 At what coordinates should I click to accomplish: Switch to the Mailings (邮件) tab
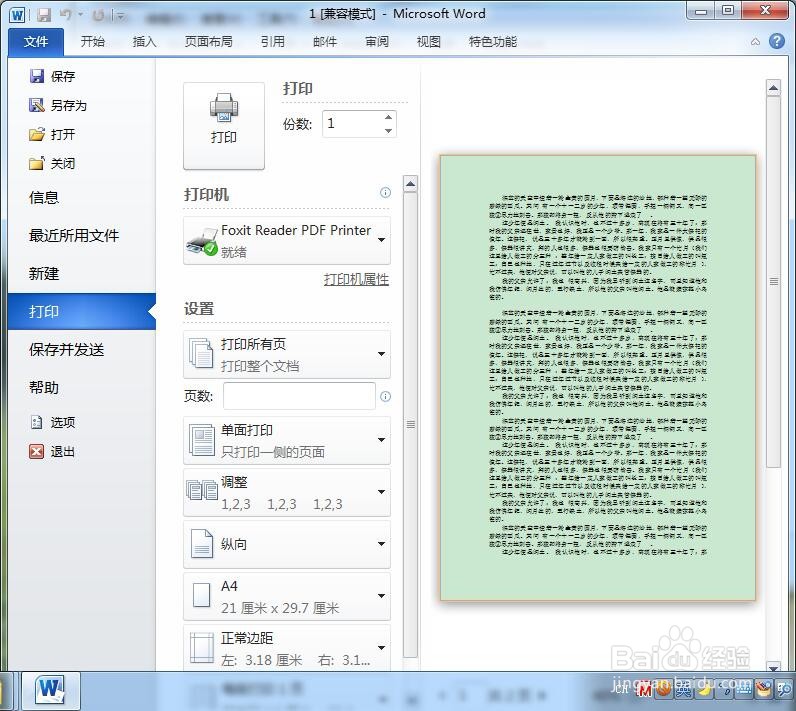325,42
